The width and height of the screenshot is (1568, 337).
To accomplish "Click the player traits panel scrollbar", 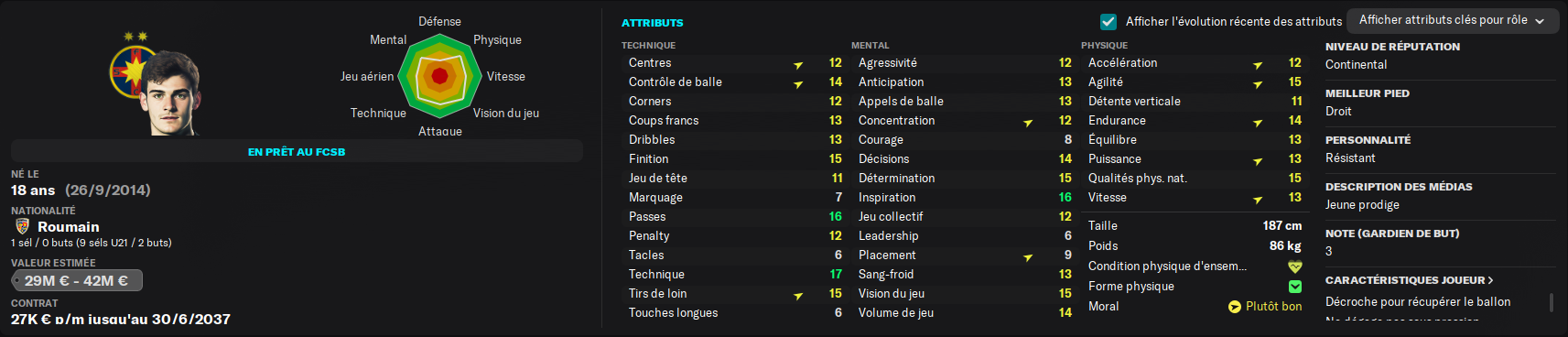I will tap(1551, 302).
